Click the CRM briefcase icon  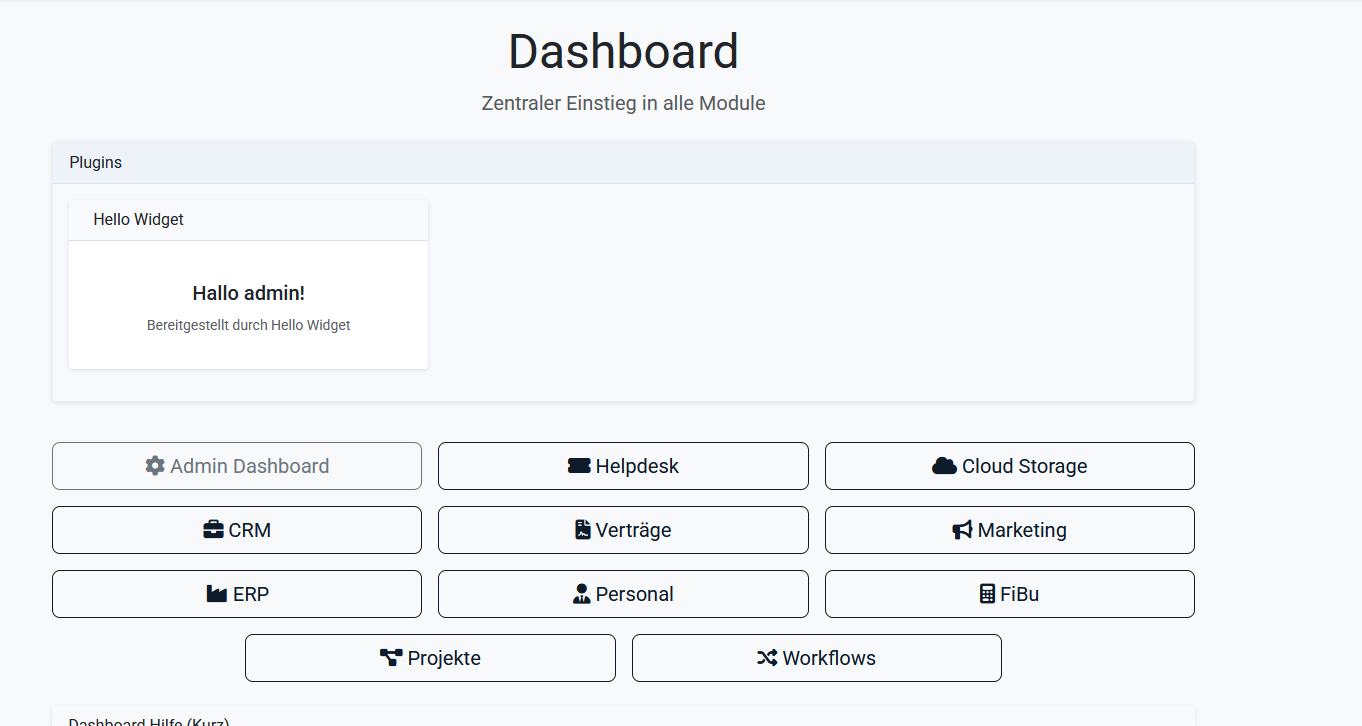pos(212,529)
